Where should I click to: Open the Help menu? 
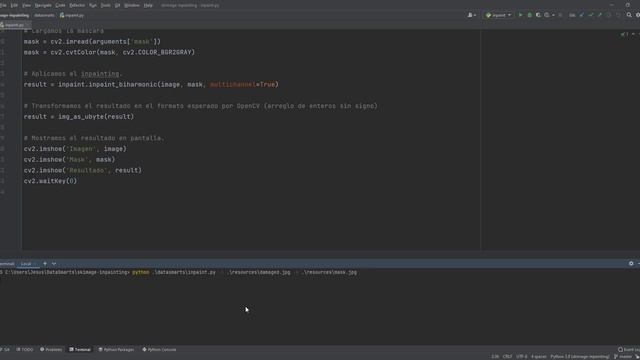148,5
